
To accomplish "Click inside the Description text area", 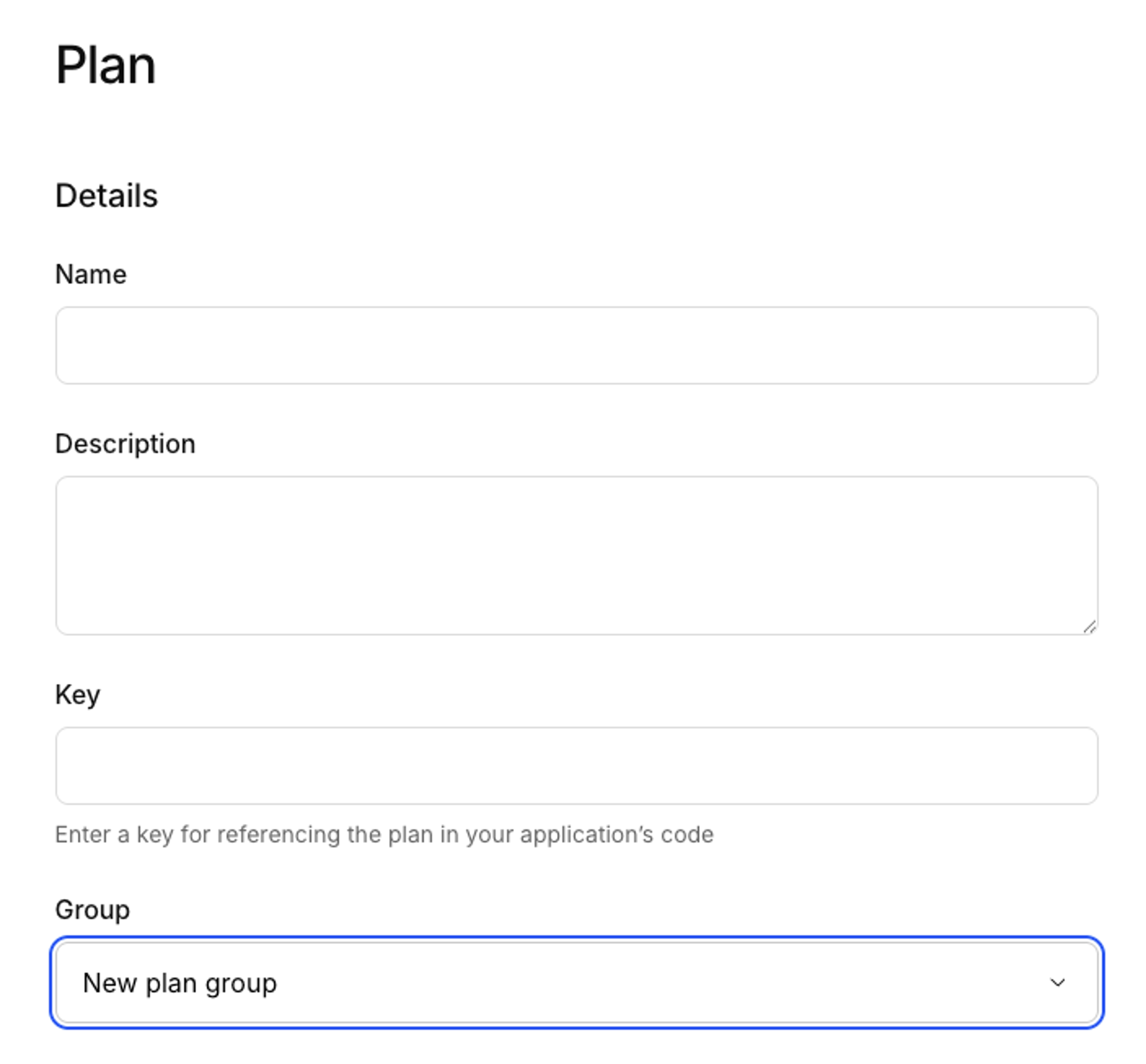I will click(x=576, y=555).
